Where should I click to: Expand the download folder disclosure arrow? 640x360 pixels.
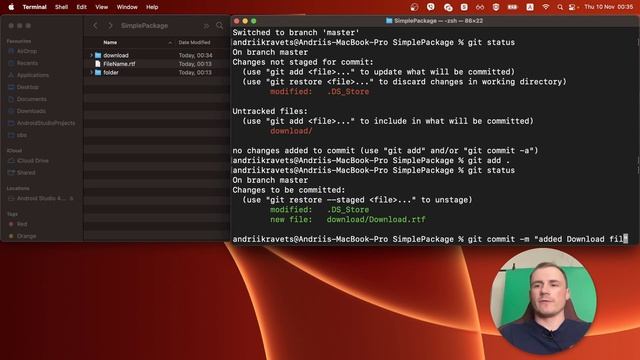[91, 55]
